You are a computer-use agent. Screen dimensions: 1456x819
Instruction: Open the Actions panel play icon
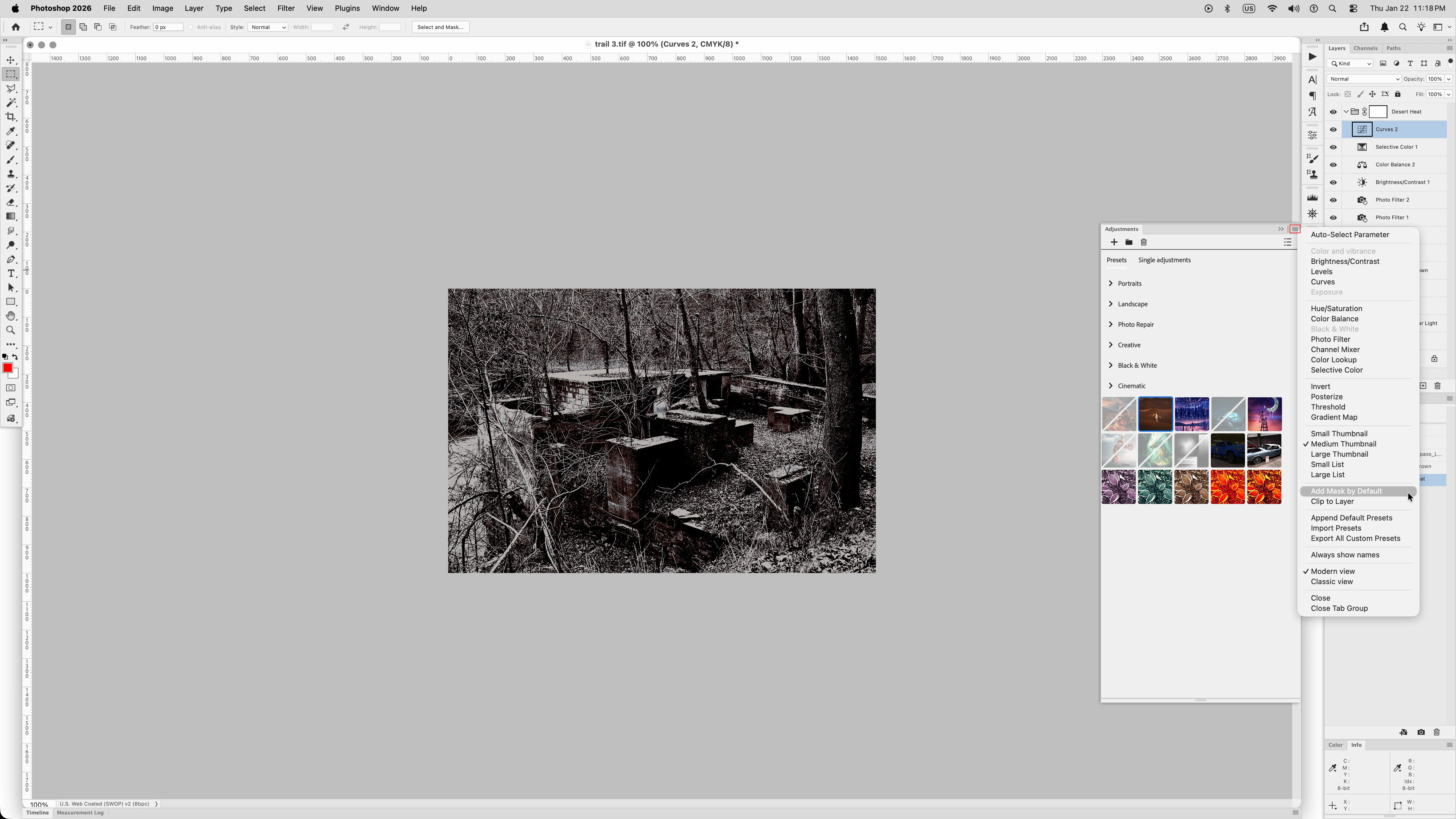coord(1312,57)
